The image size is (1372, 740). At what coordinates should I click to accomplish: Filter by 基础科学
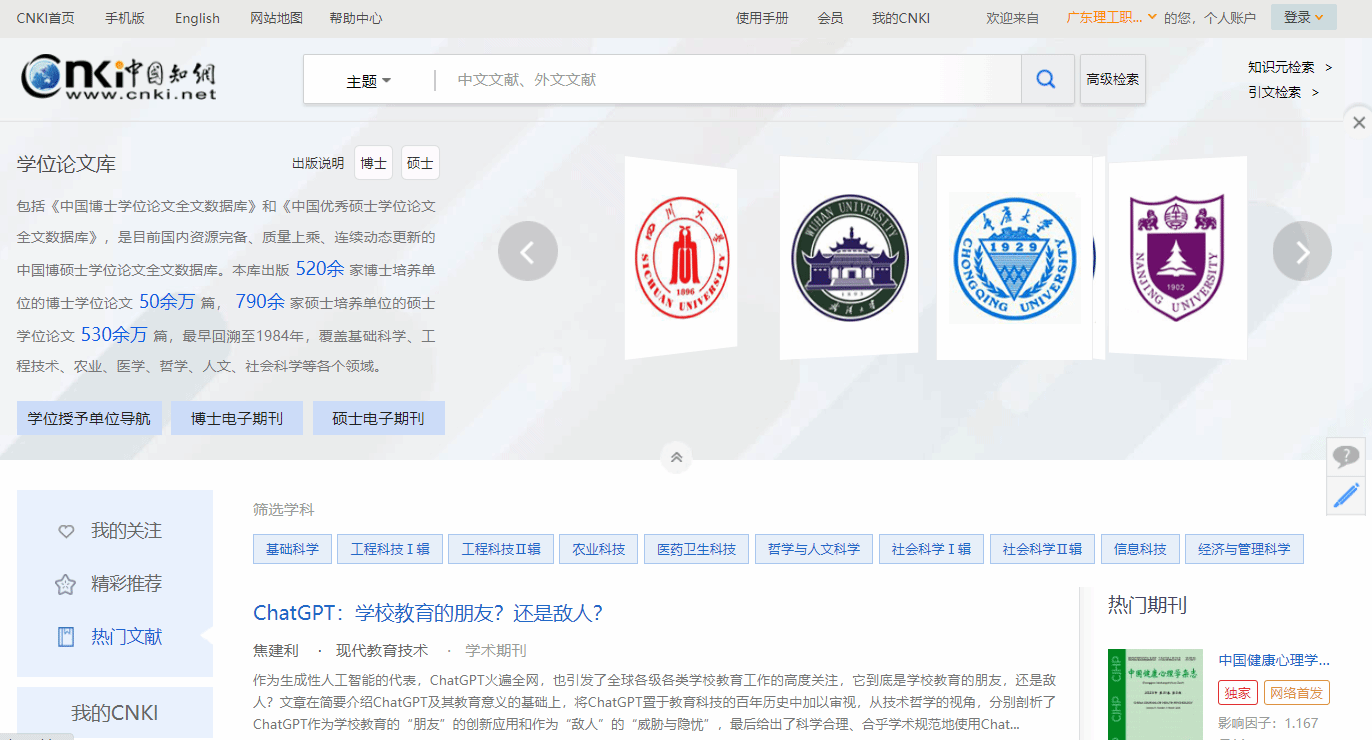(x=292, y=549)
